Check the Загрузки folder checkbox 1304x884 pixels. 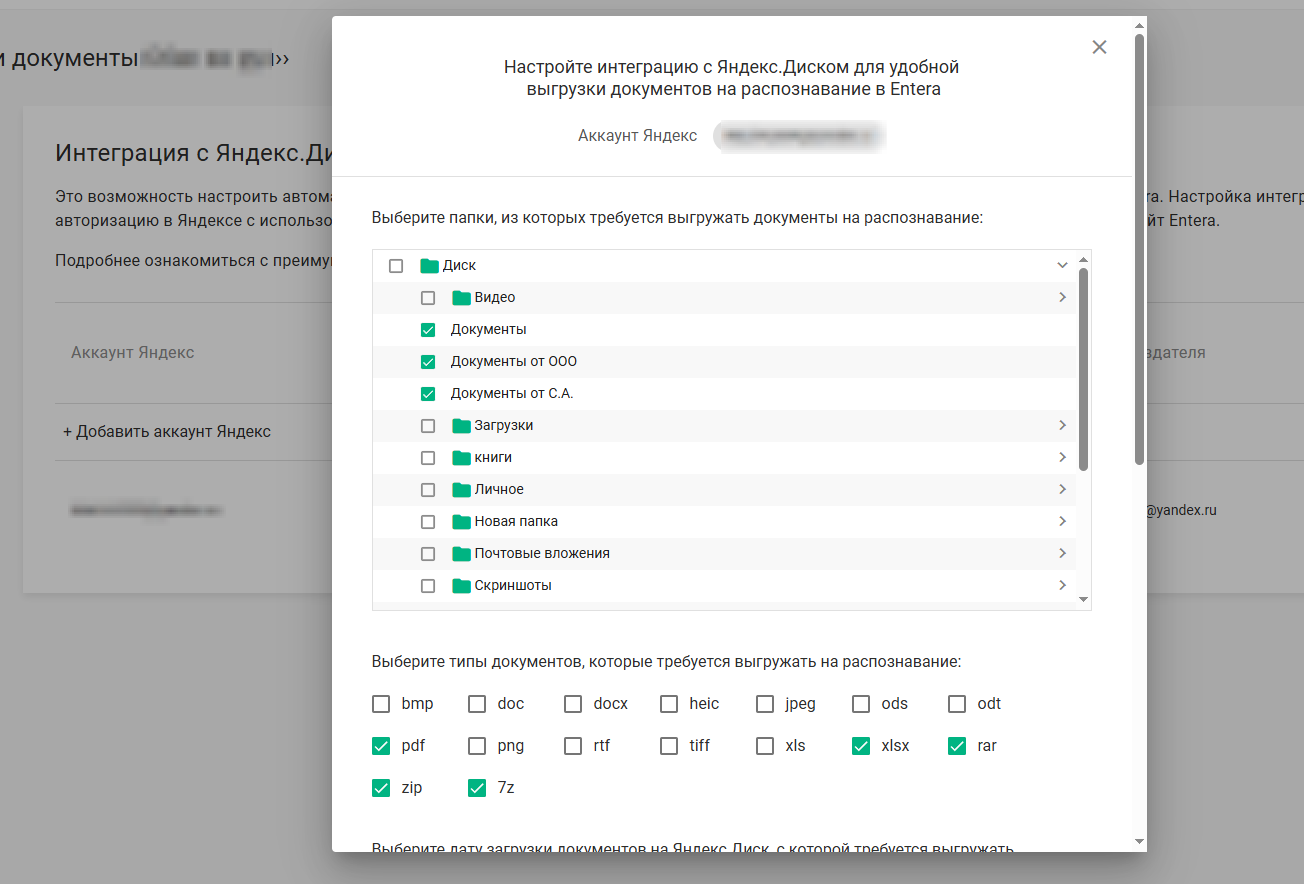428,426
